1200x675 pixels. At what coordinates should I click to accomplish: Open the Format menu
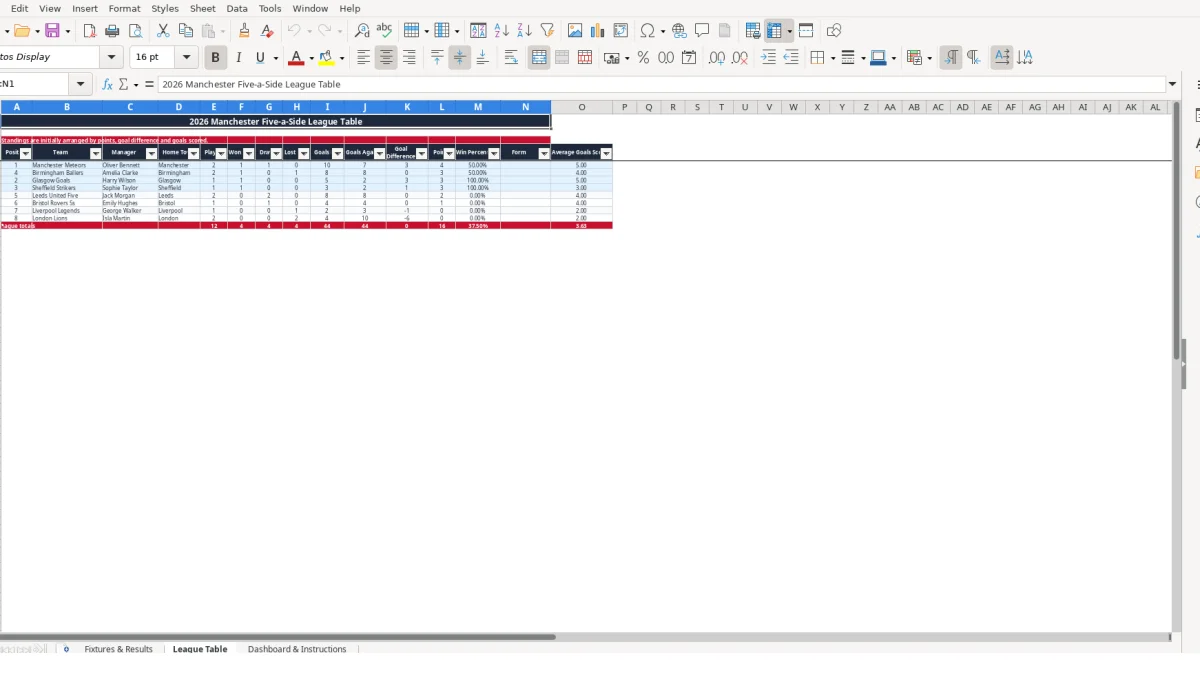coord(125,8)
